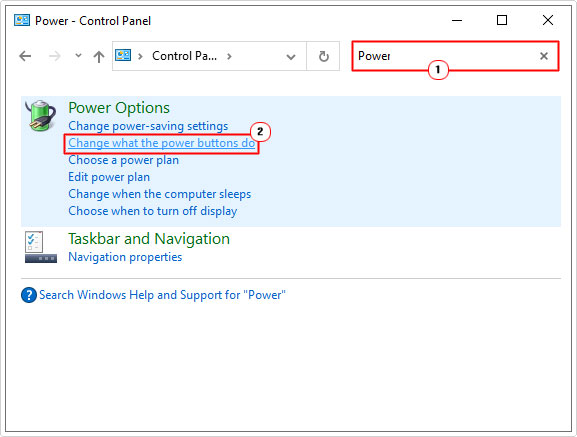
Task: Open the address bar history dropdown
Action: click(x=291, y=57)
